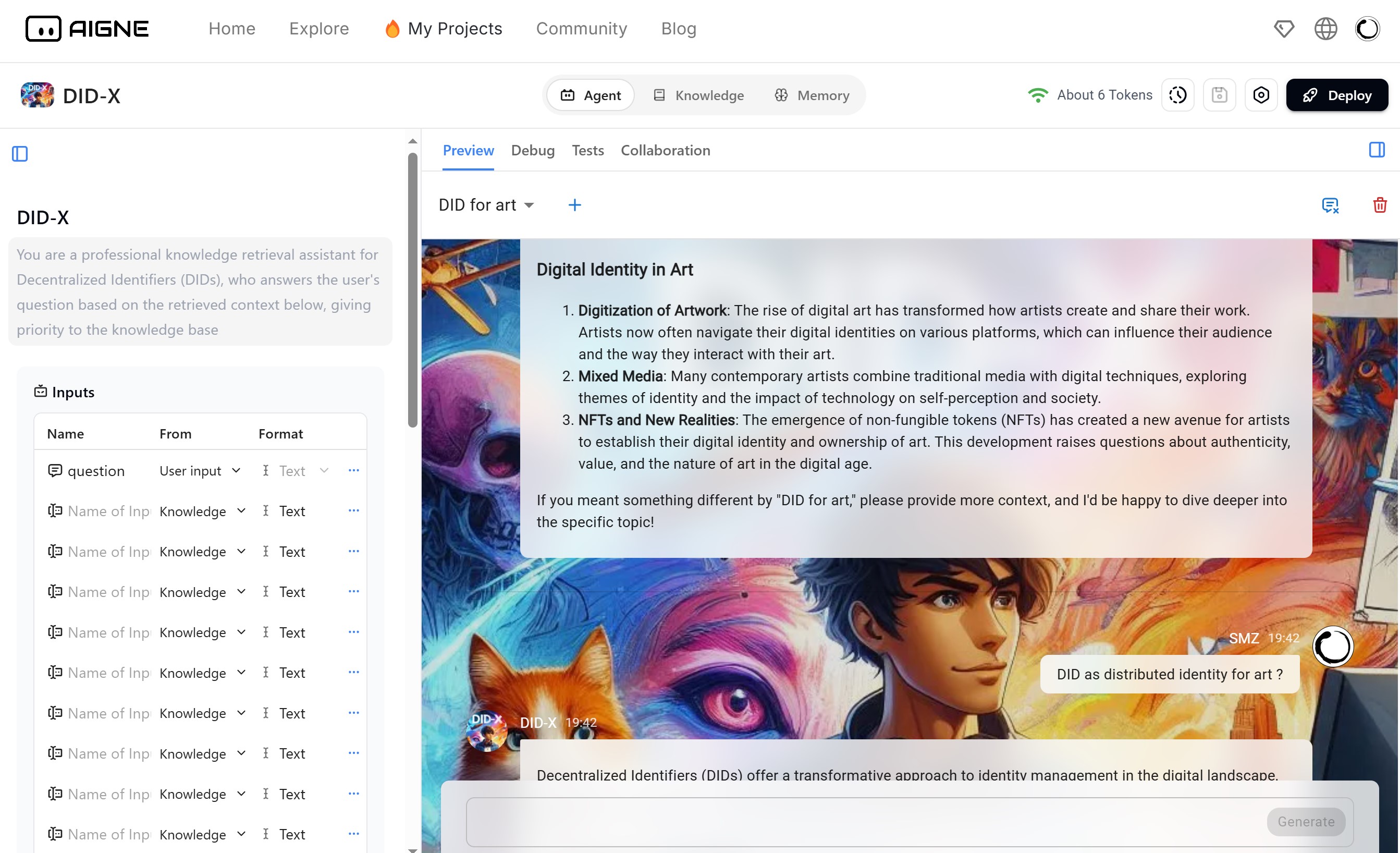Toggle the right sidebar panel
Screen dimensions: 1400x853
point(1376,150)
